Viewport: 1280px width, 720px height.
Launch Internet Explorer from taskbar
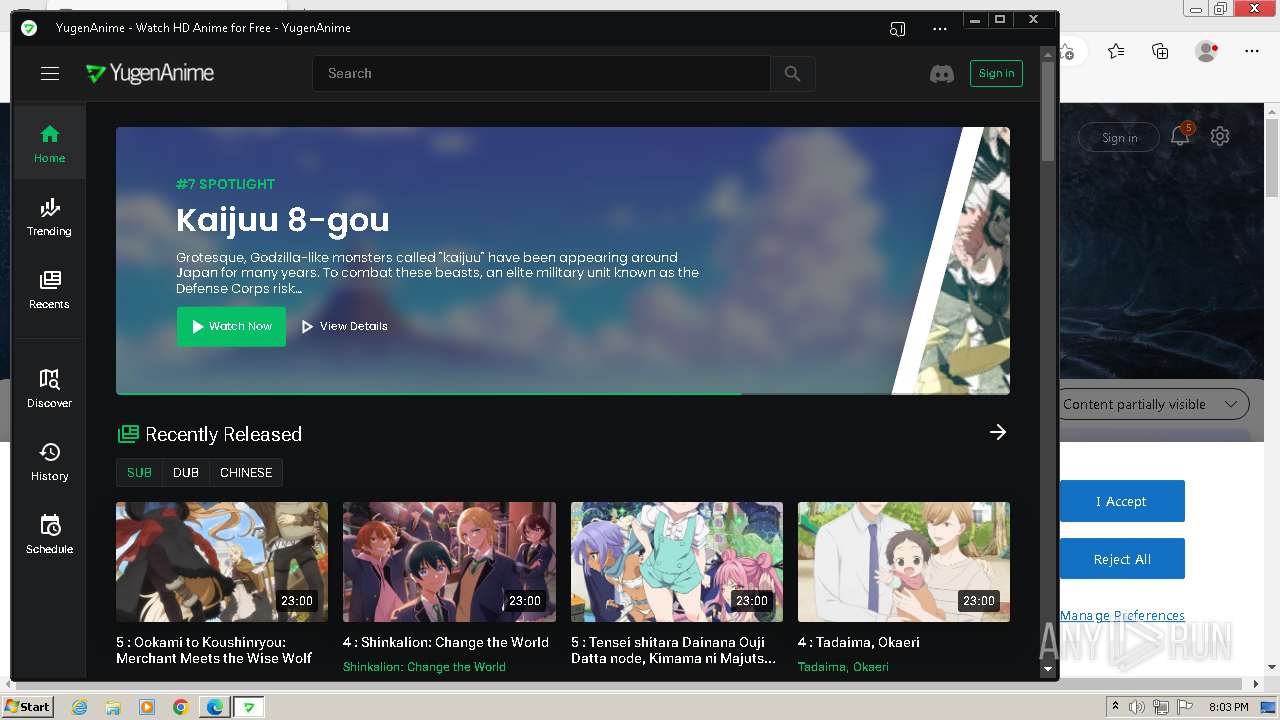tap(79, 707)
